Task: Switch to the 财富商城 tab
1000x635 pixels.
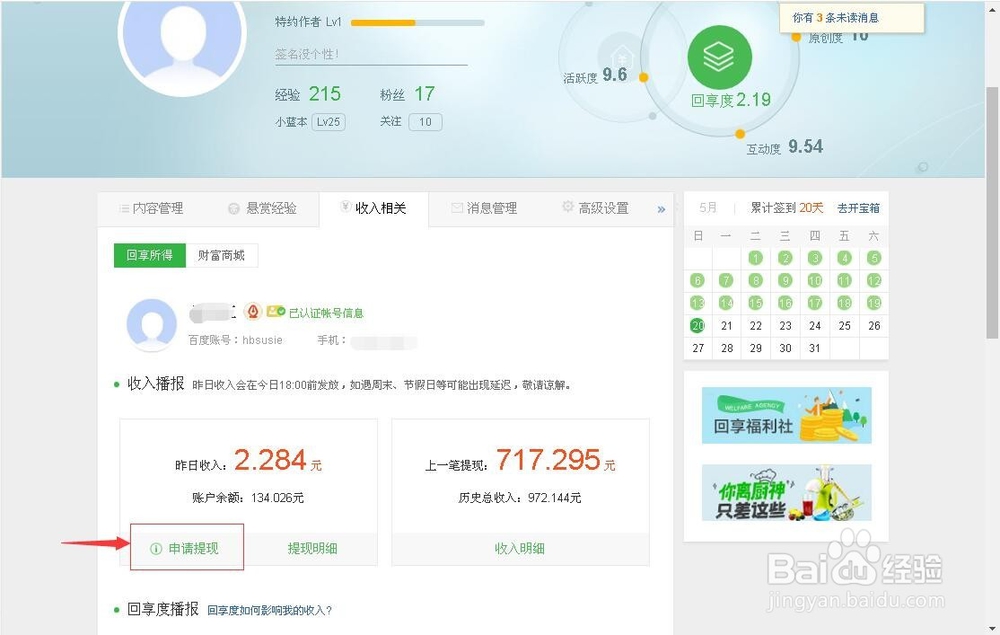Action: pyautogui.click(x=222, y=255)
